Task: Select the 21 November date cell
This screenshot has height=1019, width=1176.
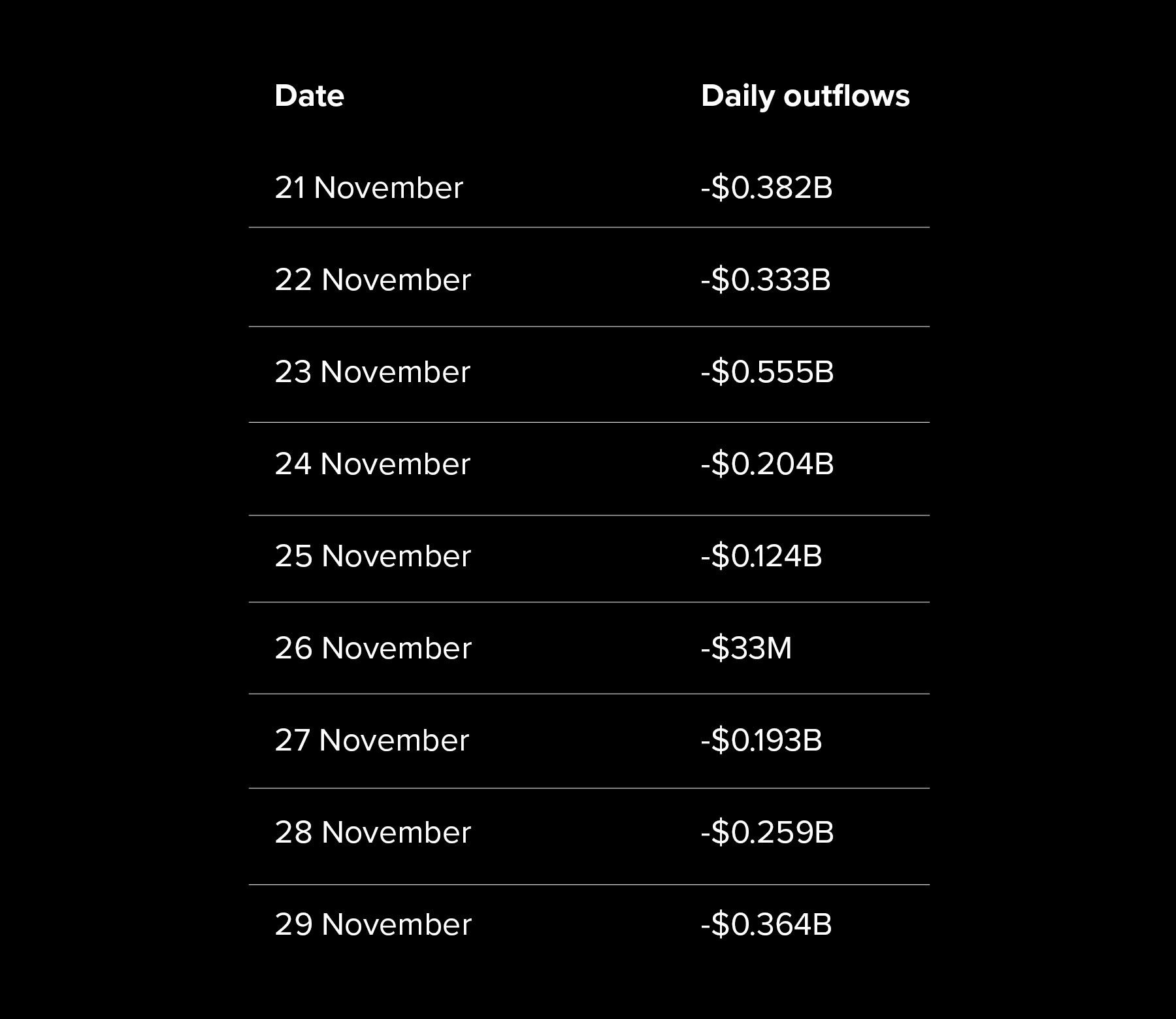Action: tap(368, 188)
